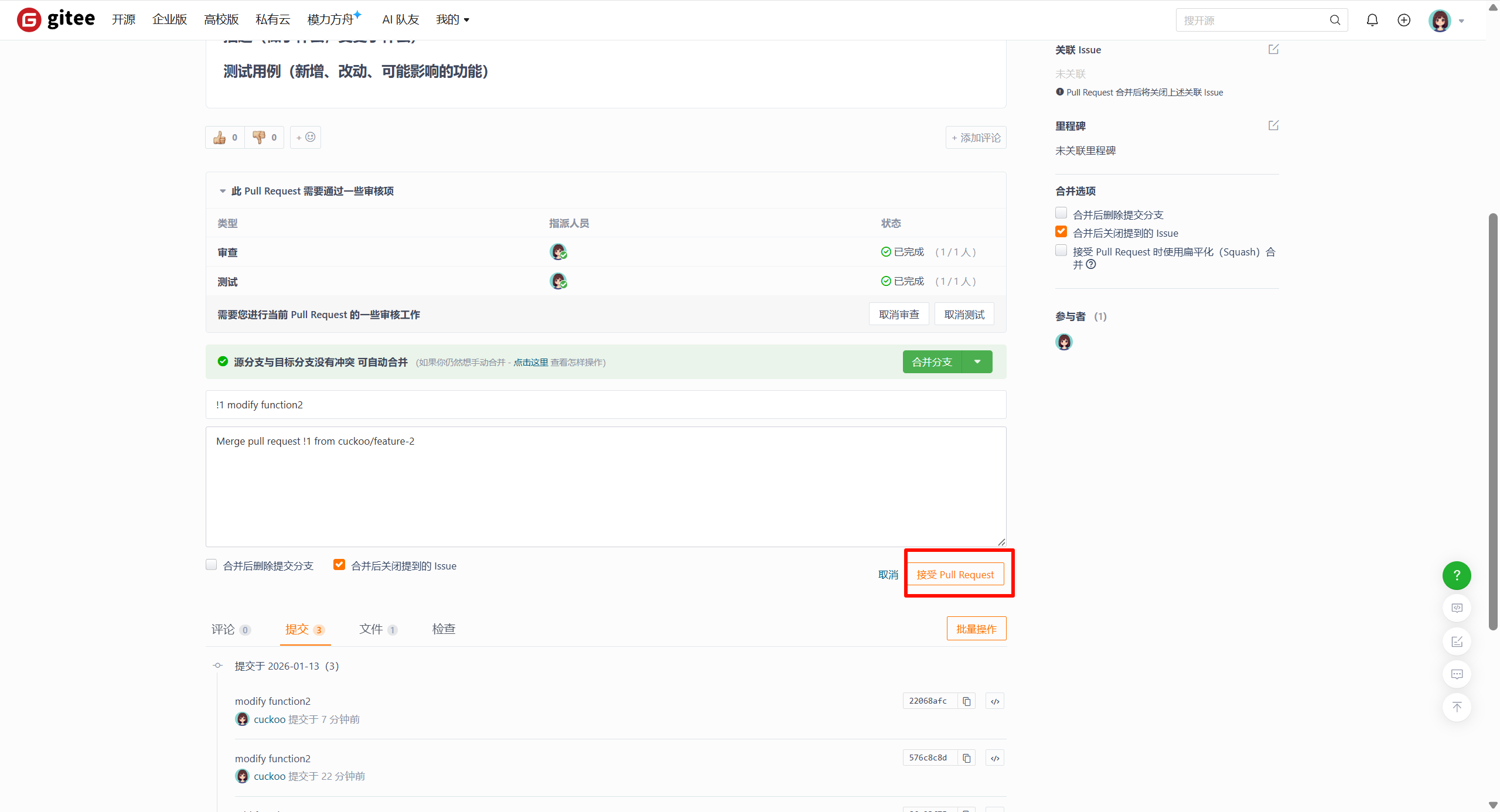Open merge branch dropdown arrow
Image resolution: width=1500 pixels, height=812 pixels.
977,362
